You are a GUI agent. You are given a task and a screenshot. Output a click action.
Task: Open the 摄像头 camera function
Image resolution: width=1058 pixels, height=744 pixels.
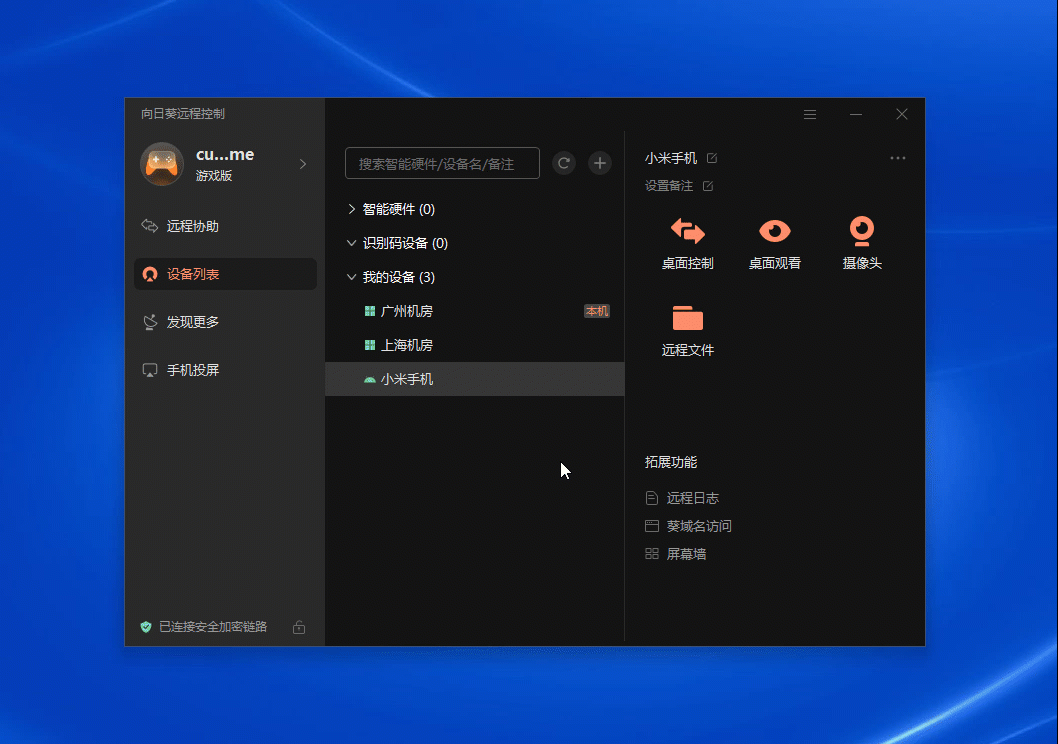(x=862, y=244)
